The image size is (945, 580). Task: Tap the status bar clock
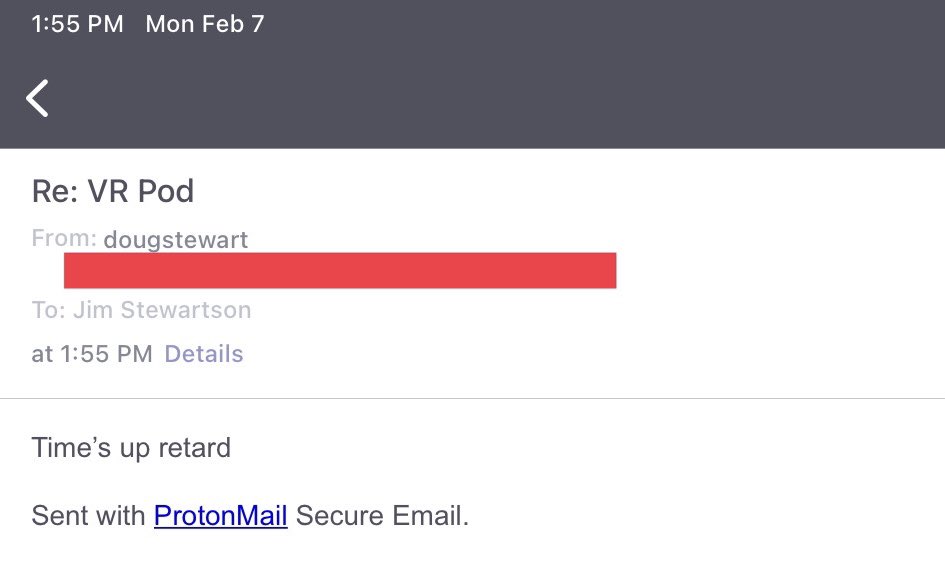pos(77,24)
